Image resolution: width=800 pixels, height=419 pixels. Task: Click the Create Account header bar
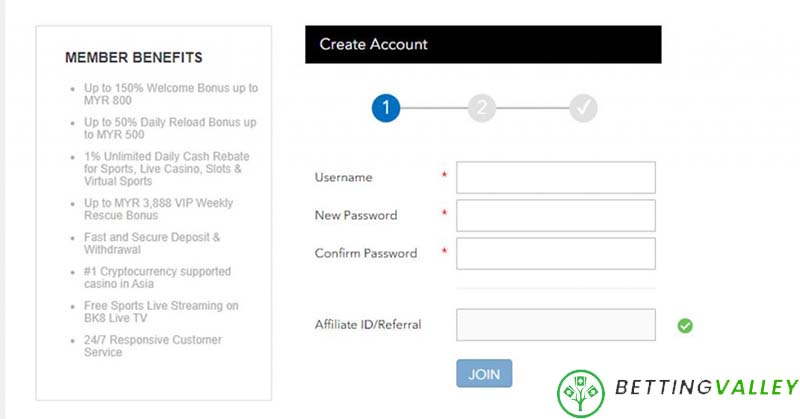[483, 45]
